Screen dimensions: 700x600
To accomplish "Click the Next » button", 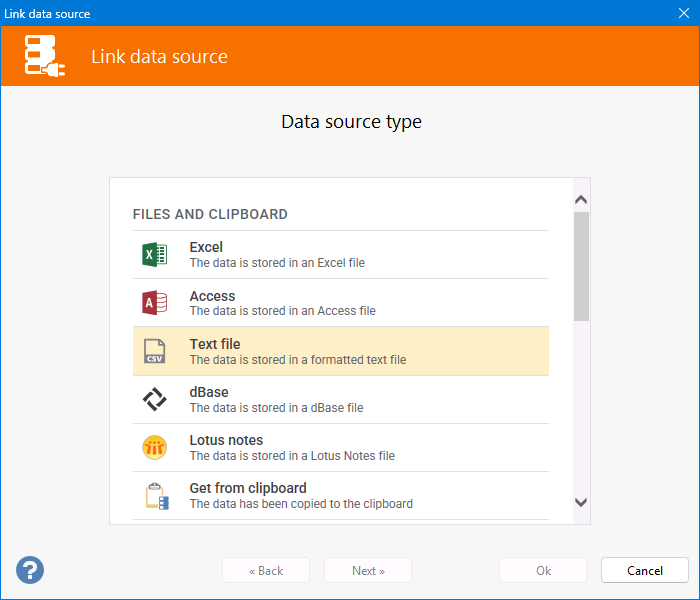I will click(368, 571).
